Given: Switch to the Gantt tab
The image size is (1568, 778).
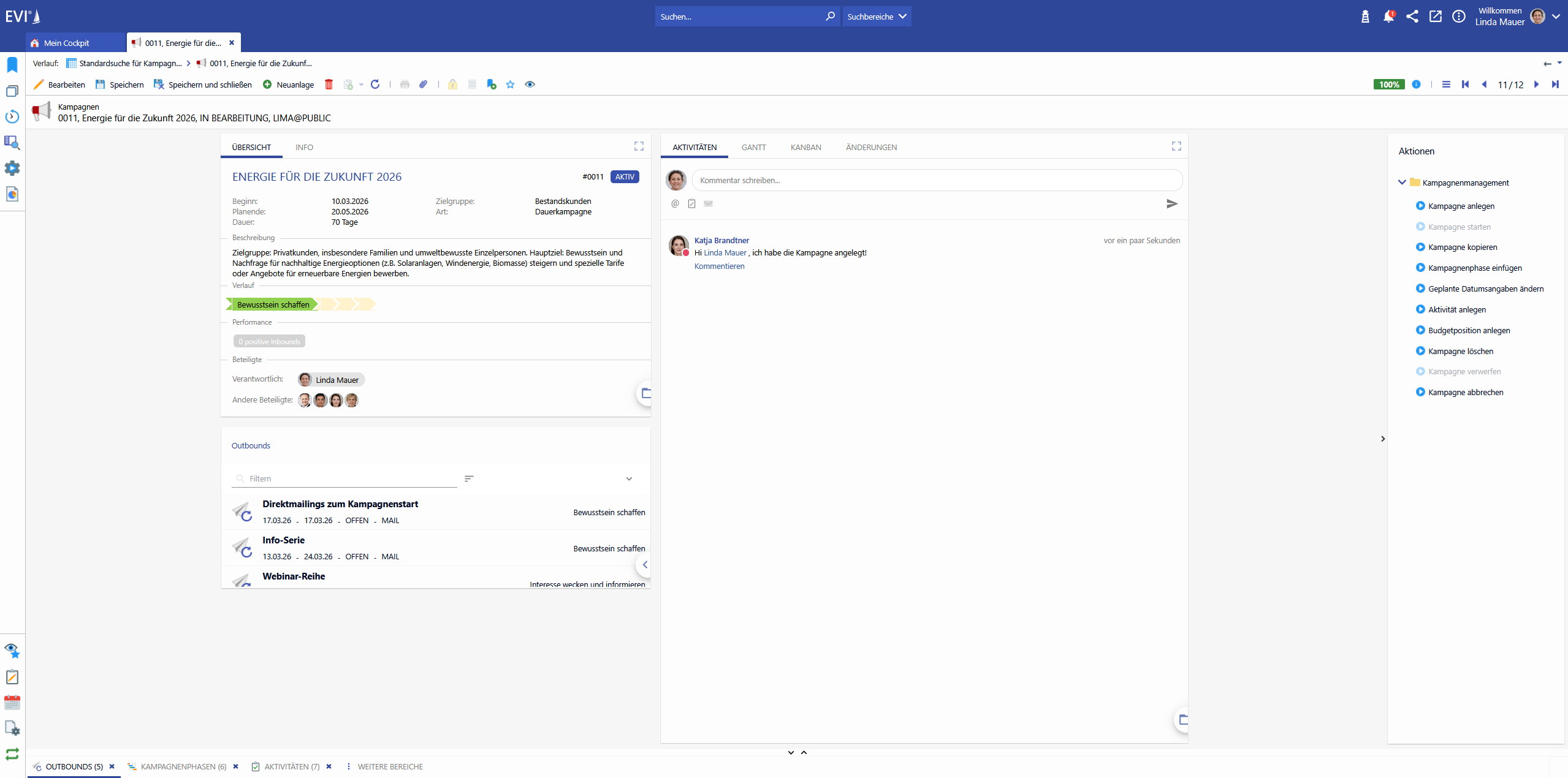Looking at the screenshot, I should click(x=753, y=147).
